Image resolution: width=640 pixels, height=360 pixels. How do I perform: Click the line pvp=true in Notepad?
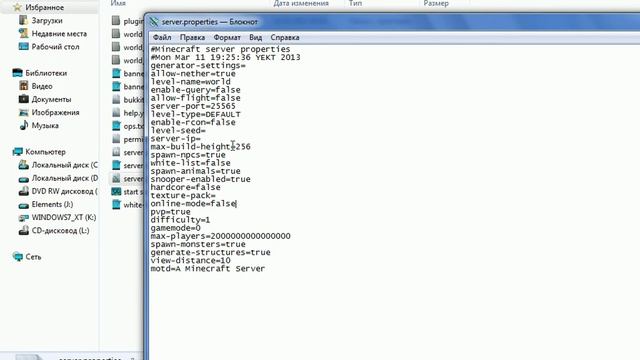pyautogui.click(x=171, y=211)
